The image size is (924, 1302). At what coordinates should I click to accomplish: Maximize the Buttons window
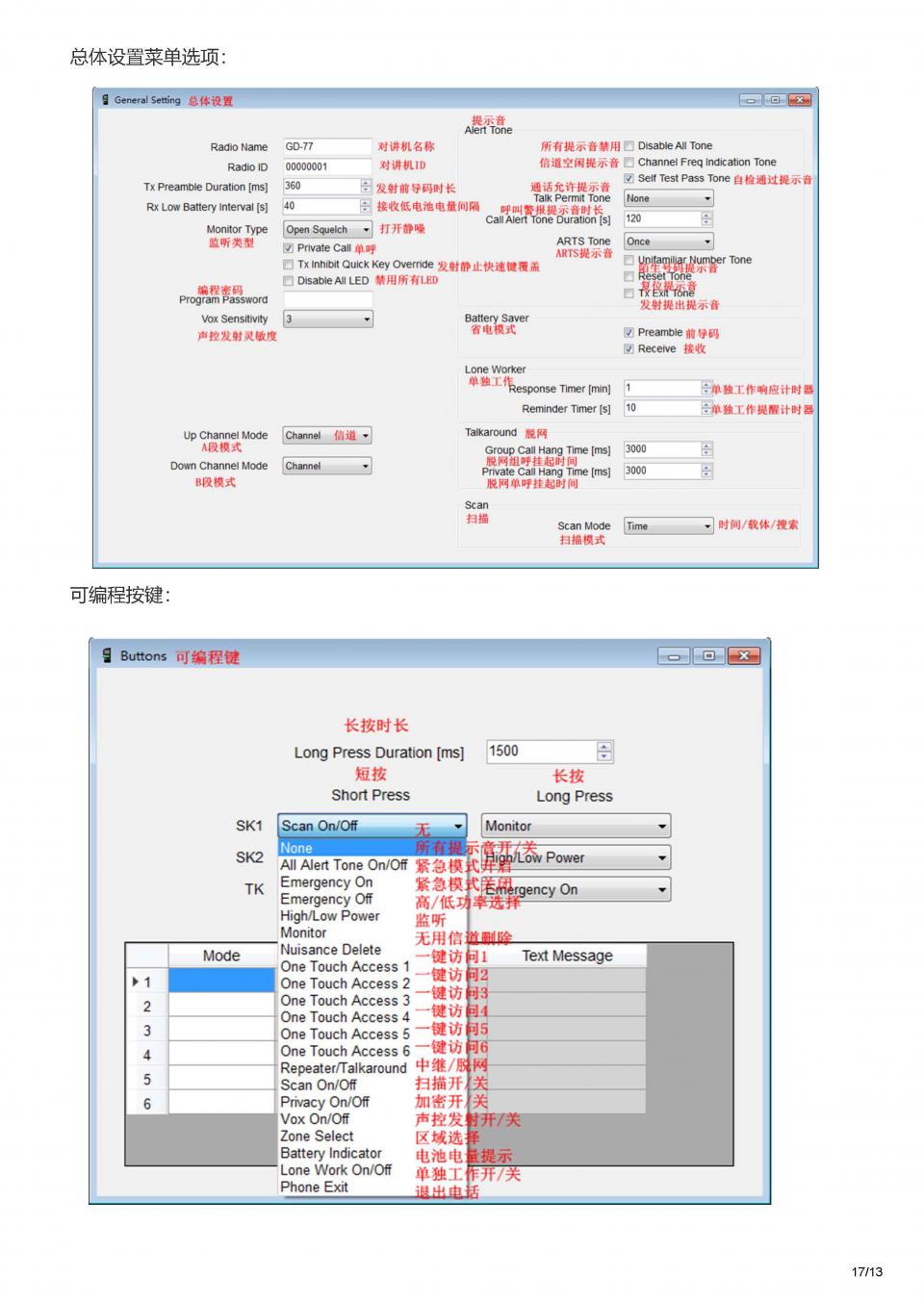[708, 656]
